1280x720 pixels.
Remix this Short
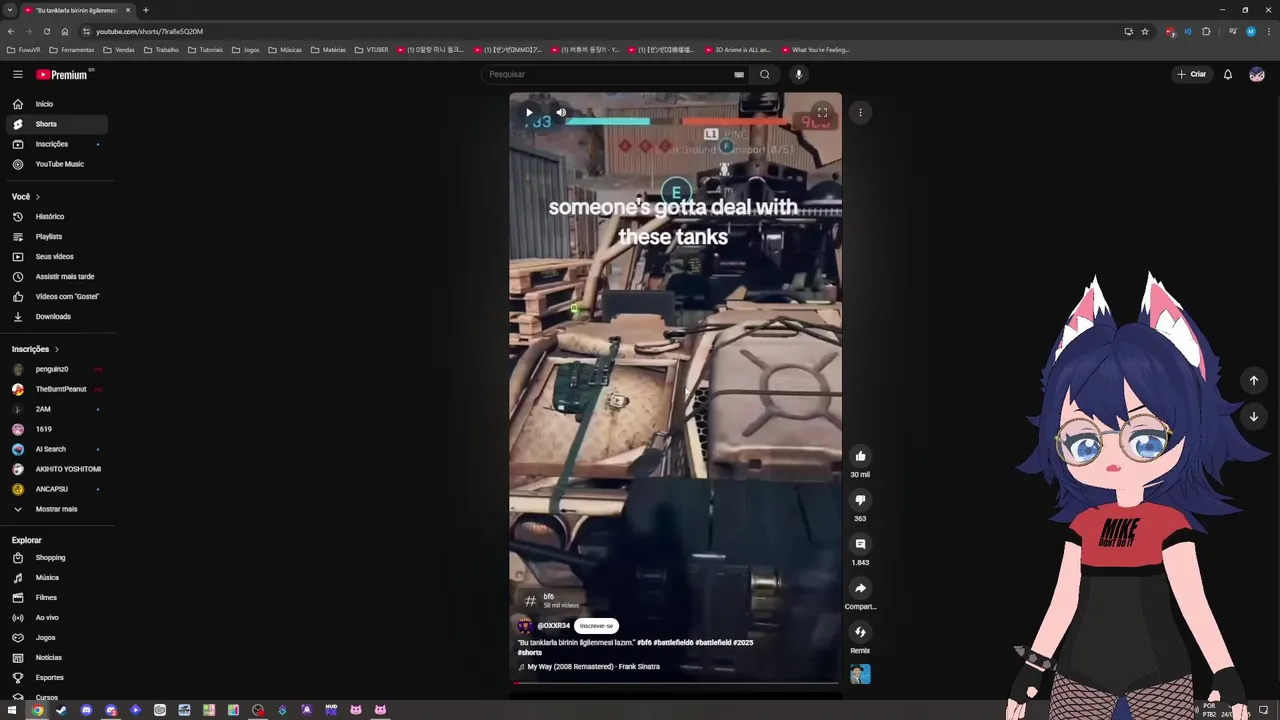click(x=860, y=632)
